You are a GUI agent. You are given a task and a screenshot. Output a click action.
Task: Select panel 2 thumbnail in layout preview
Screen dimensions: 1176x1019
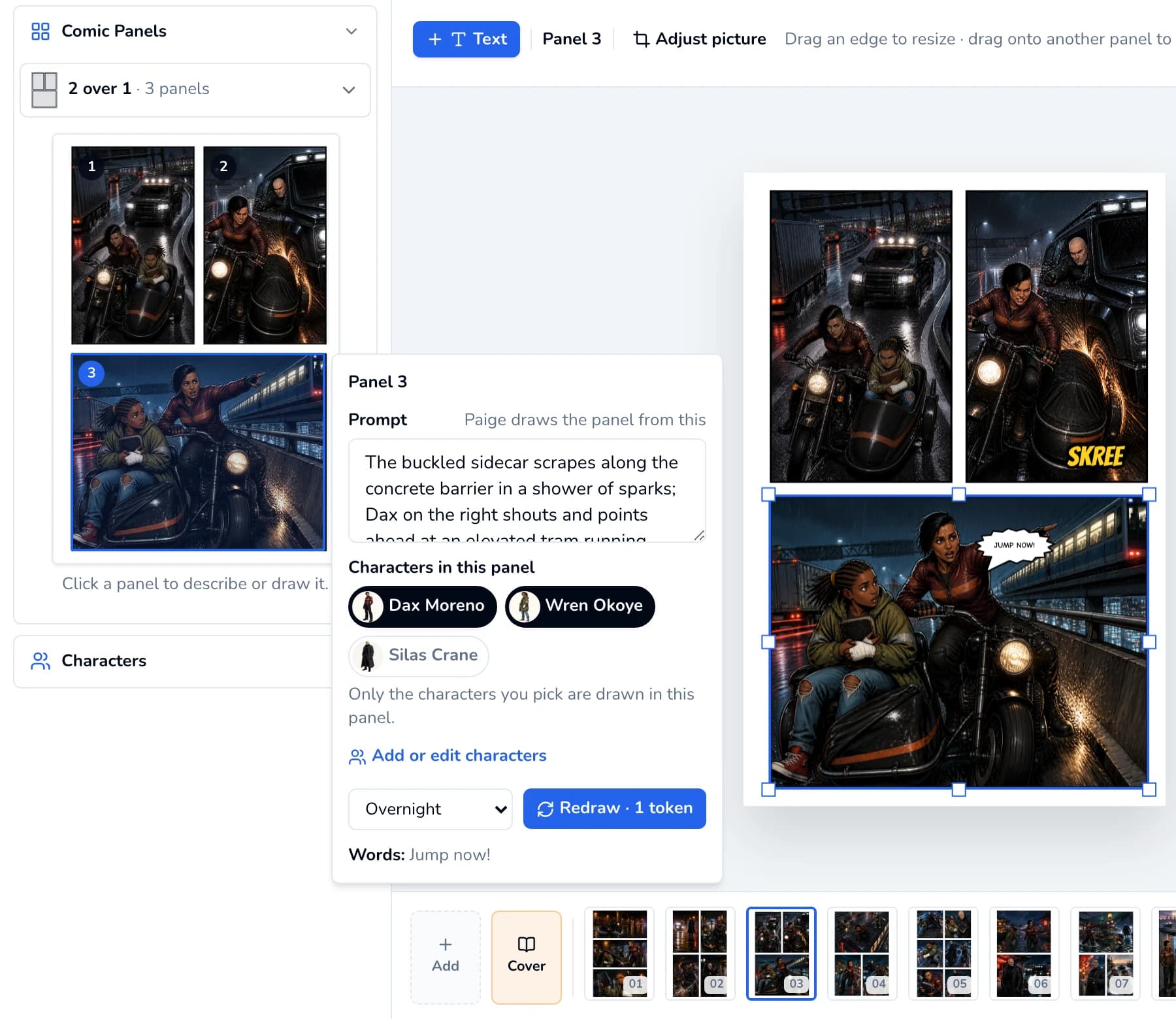(x=265, y=245)
